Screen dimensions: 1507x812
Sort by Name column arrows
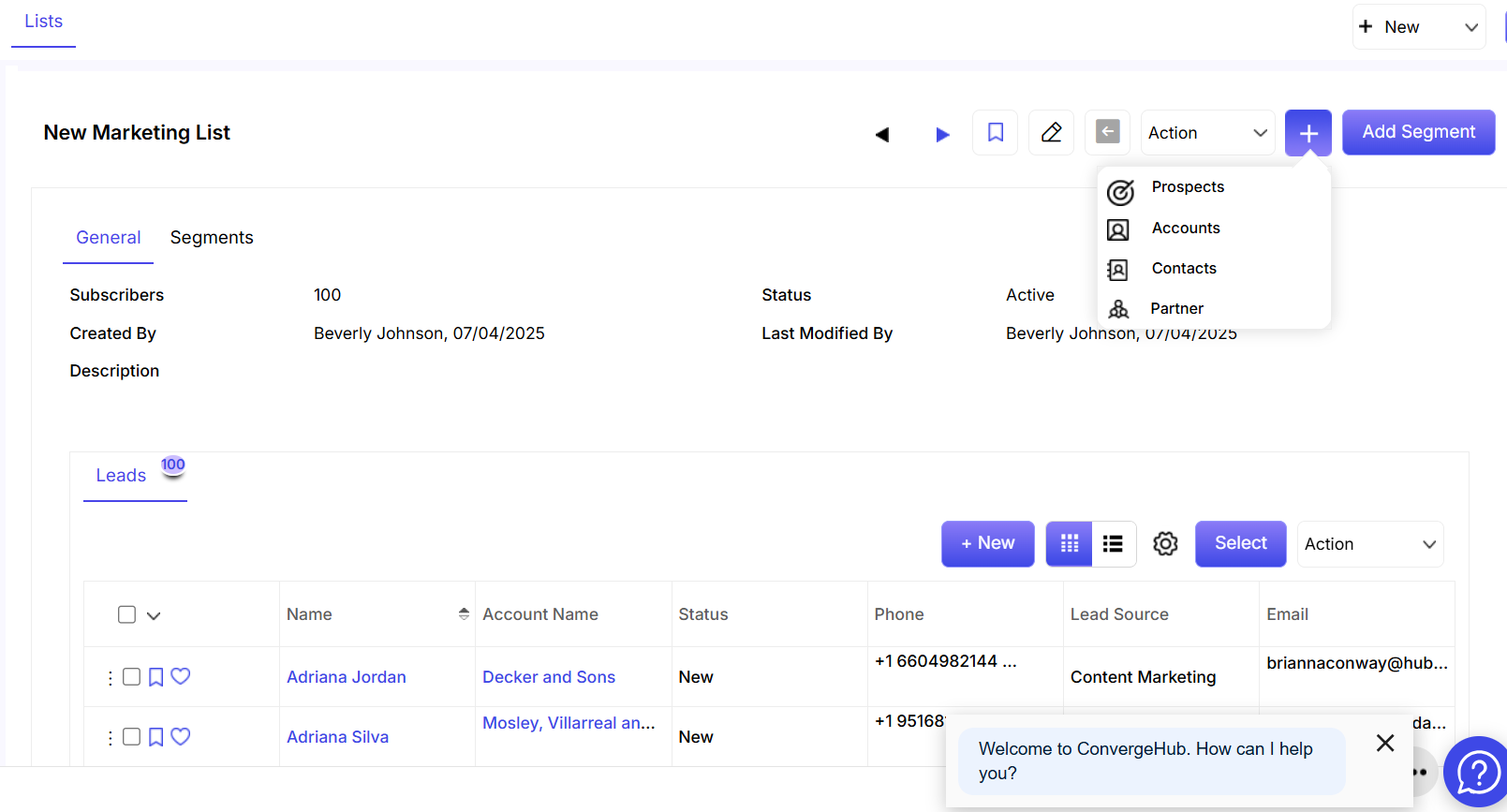(464, 613)
